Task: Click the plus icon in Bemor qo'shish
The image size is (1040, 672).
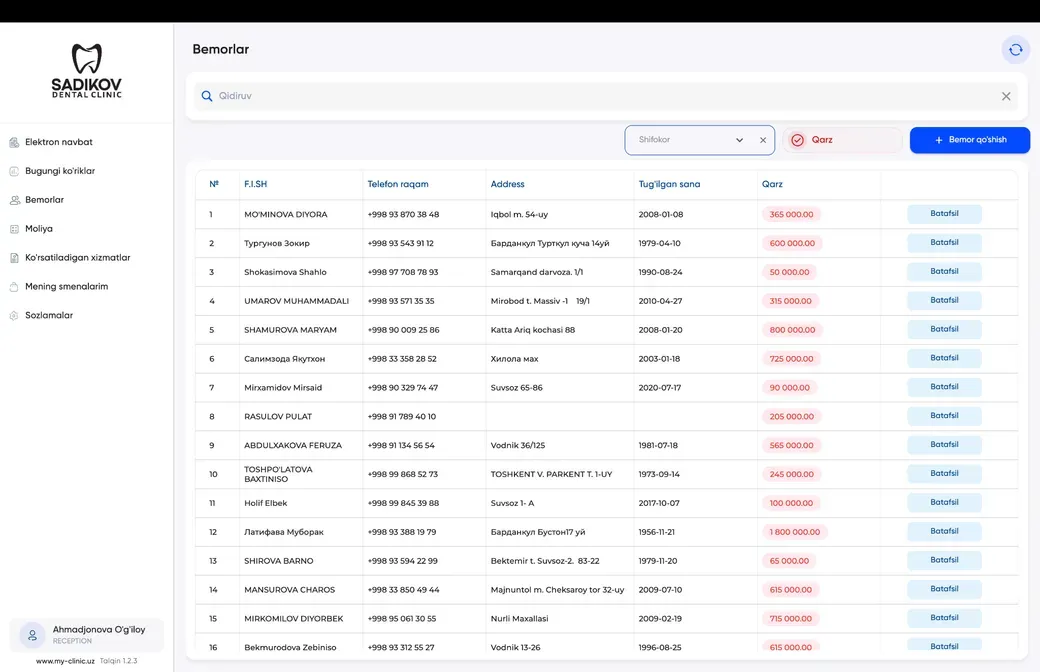Action: coord(939,140)
